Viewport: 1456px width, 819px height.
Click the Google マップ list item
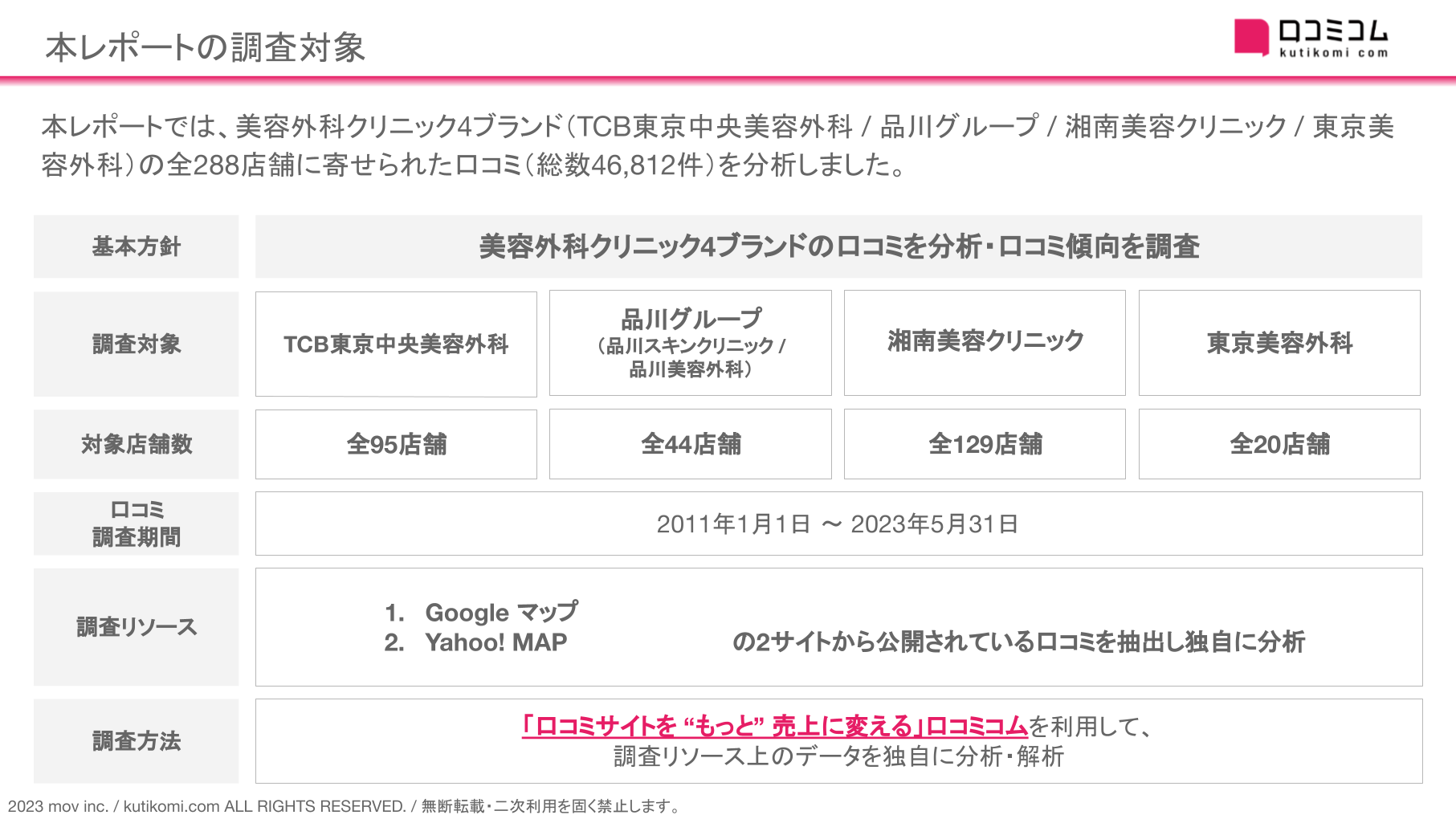482,612
